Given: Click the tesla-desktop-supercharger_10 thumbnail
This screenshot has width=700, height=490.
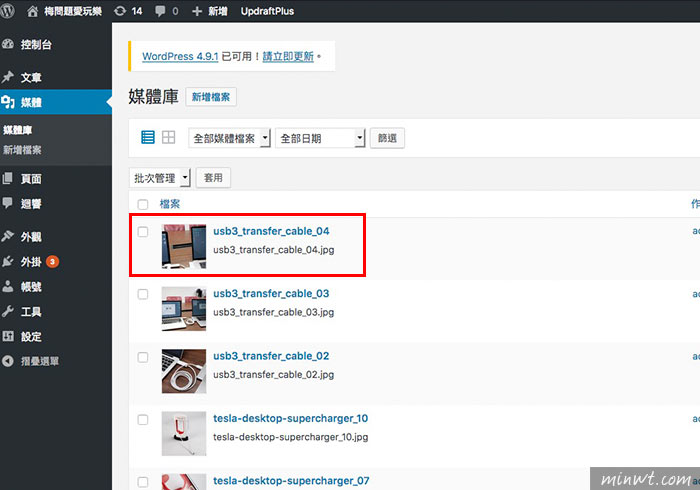Looking at the screenshot, I should pos(184,434).
